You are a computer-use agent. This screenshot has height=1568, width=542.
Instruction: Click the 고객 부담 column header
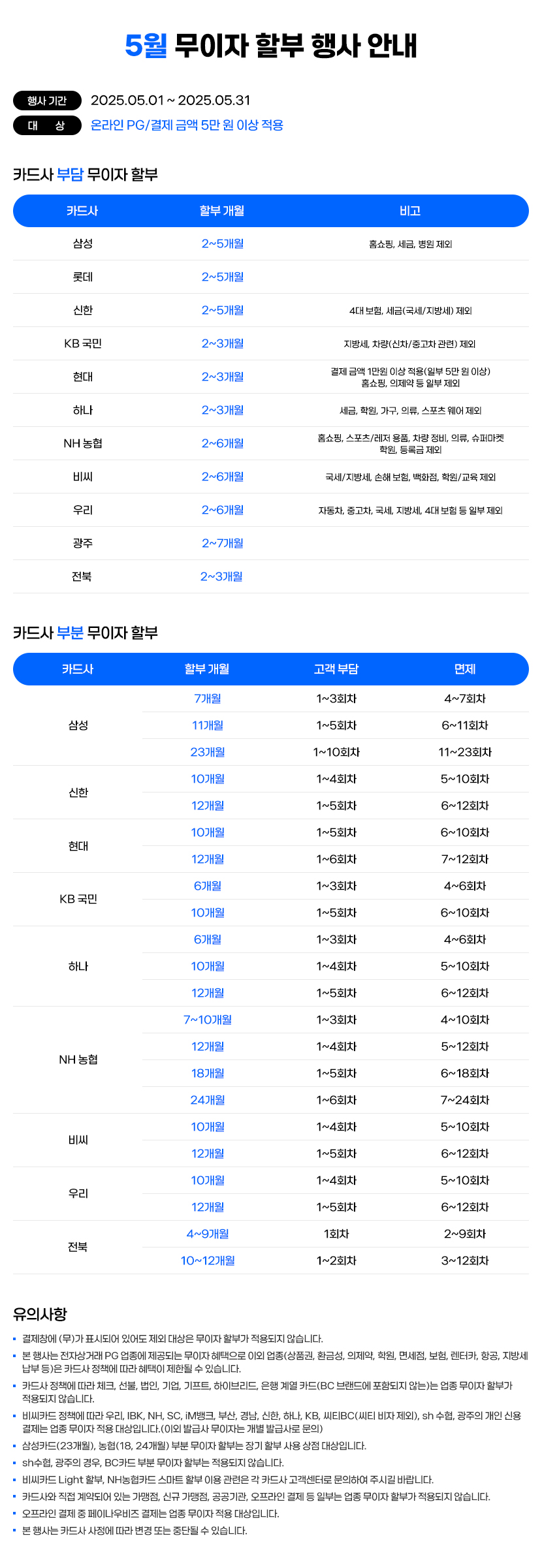[x=336, y=669]
